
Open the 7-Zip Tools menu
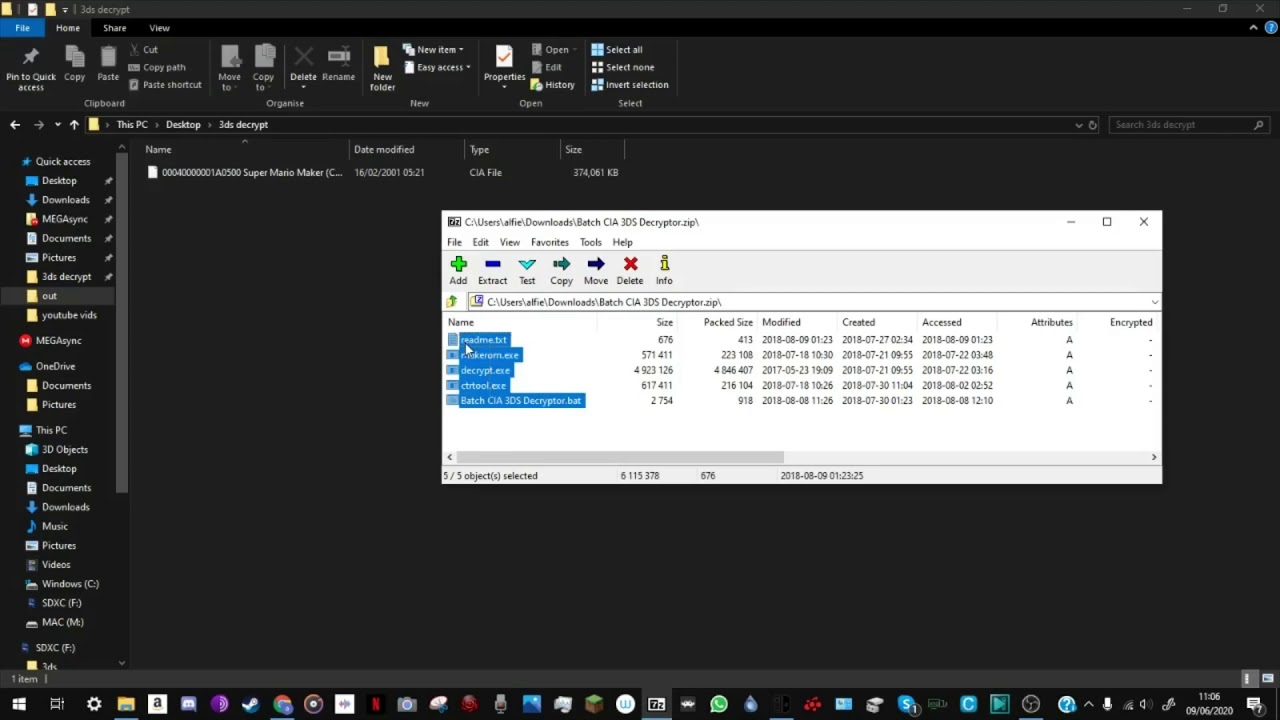click(591, 242)
